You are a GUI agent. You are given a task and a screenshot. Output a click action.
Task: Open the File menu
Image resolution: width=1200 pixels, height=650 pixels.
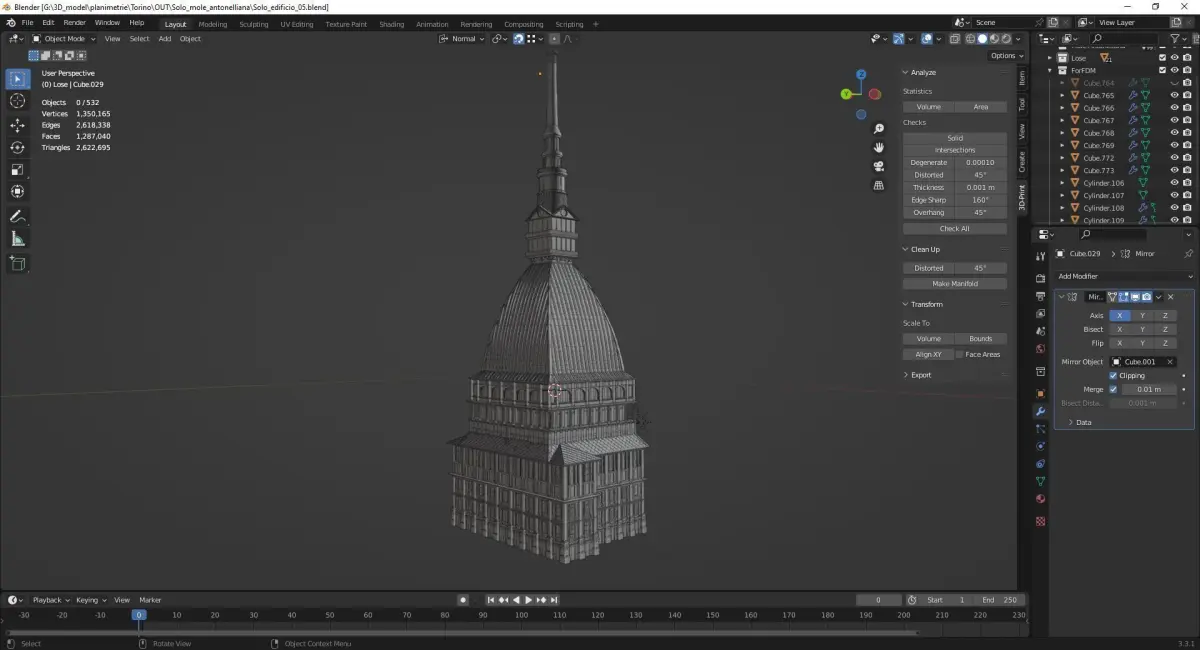click(x=27, y=22)
